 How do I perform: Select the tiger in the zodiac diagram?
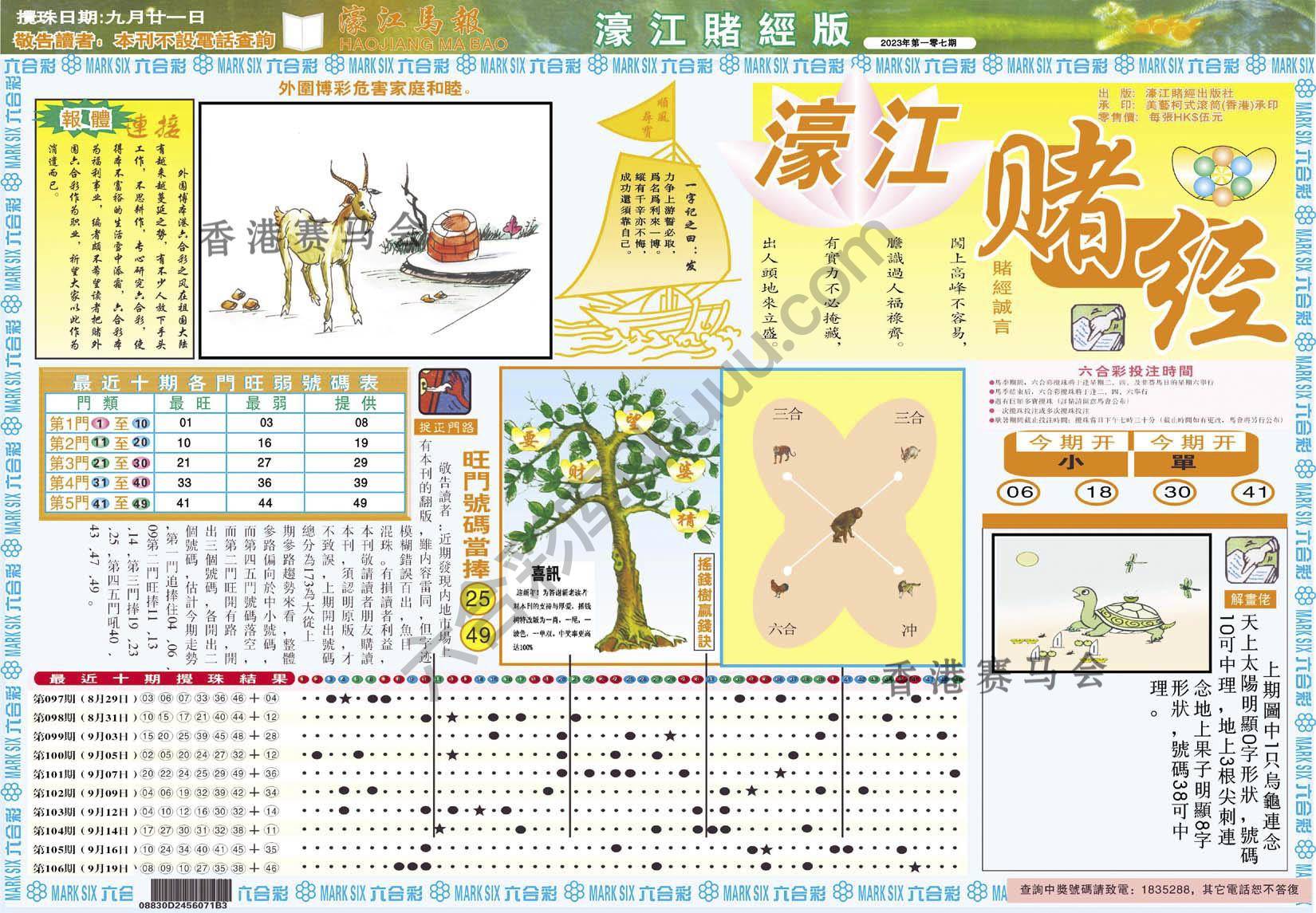(782, 455)
